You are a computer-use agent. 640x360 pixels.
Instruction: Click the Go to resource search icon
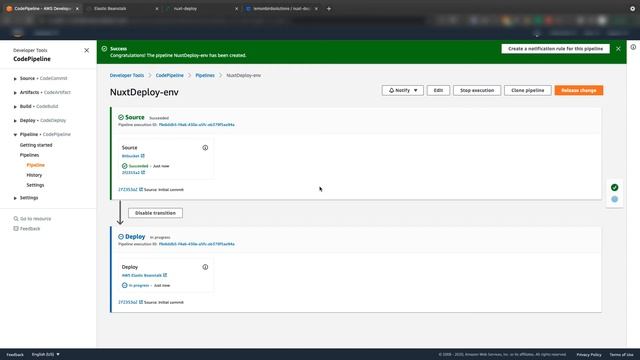point(16,219)
